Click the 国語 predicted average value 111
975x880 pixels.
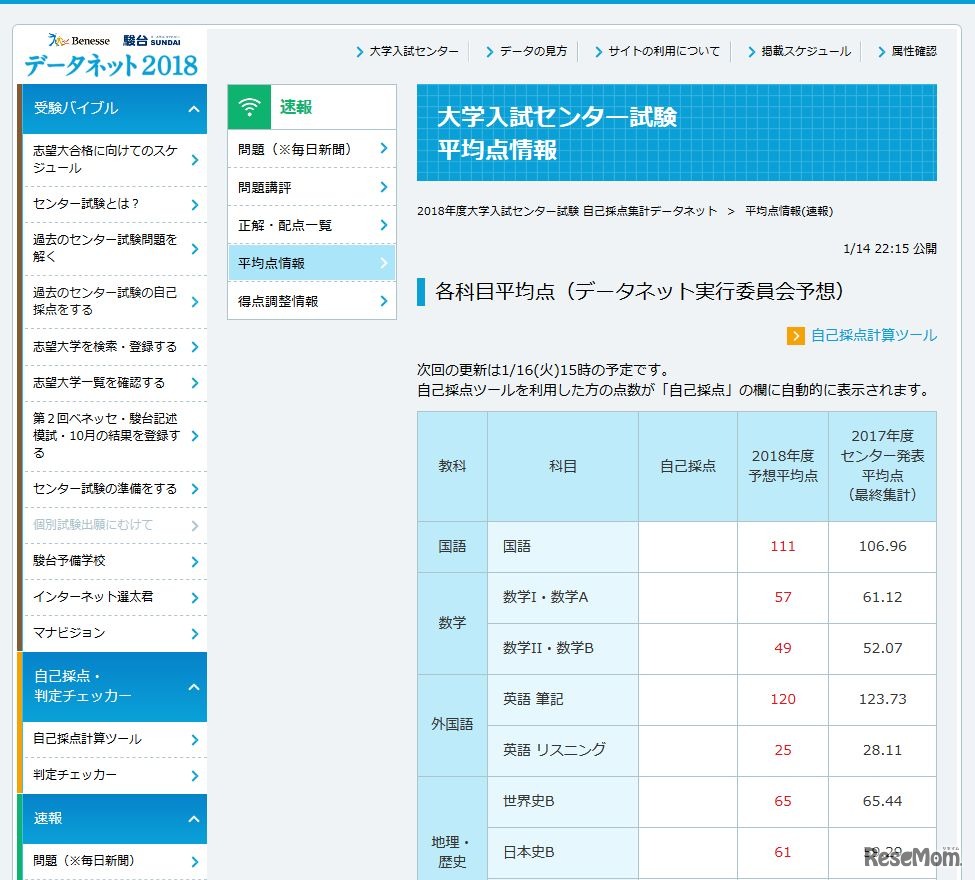[782, 546]
